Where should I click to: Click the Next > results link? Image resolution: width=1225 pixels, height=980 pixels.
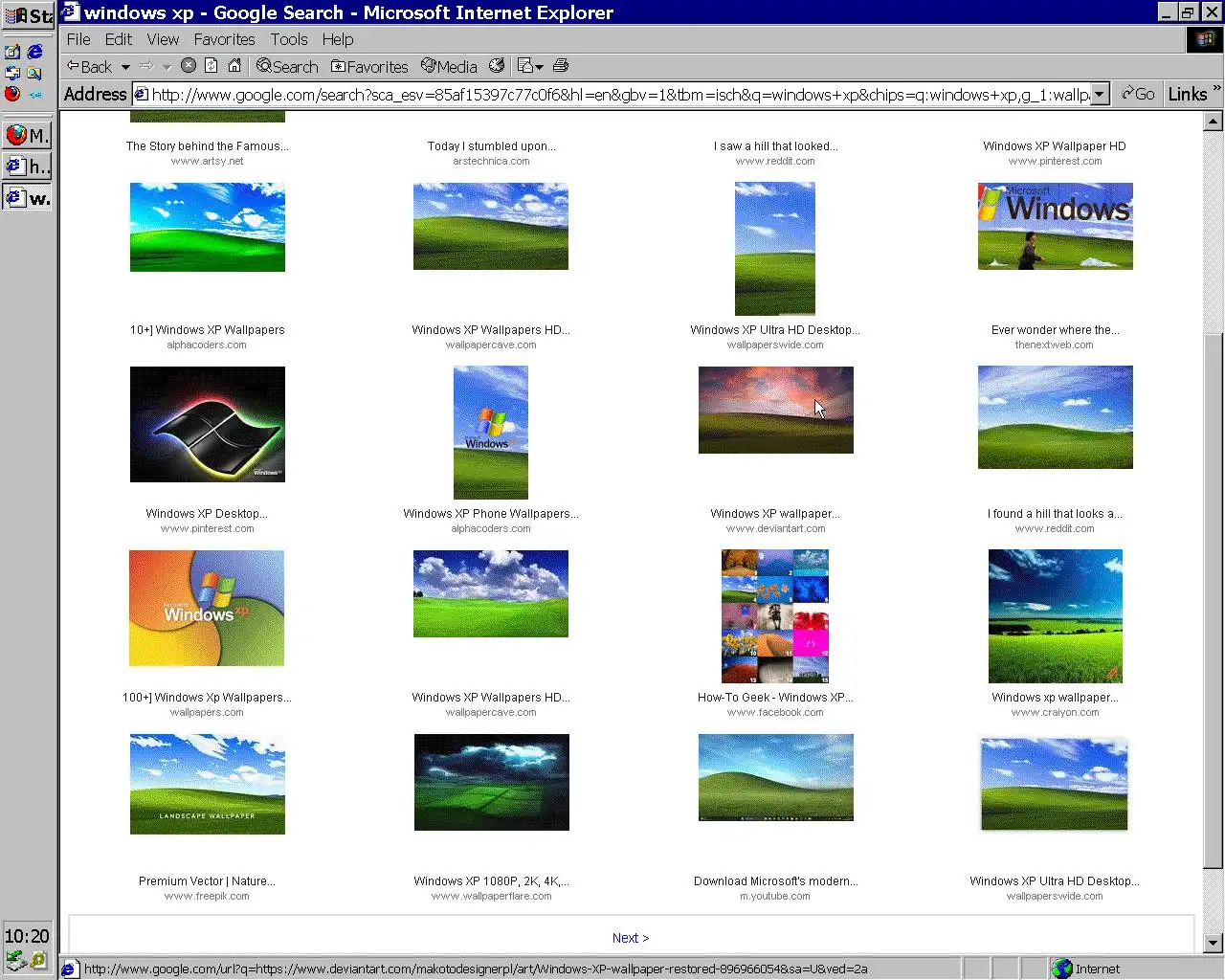[631, 938]
